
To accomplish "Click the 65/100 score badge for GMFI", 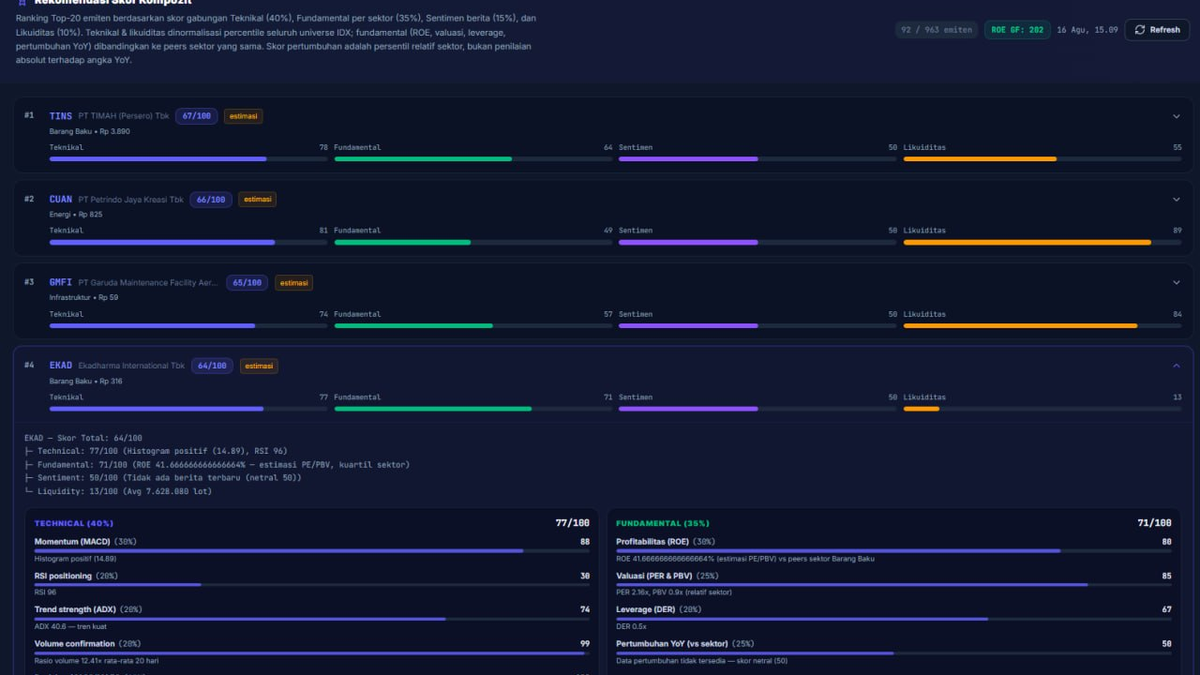I will coord(247,282).
